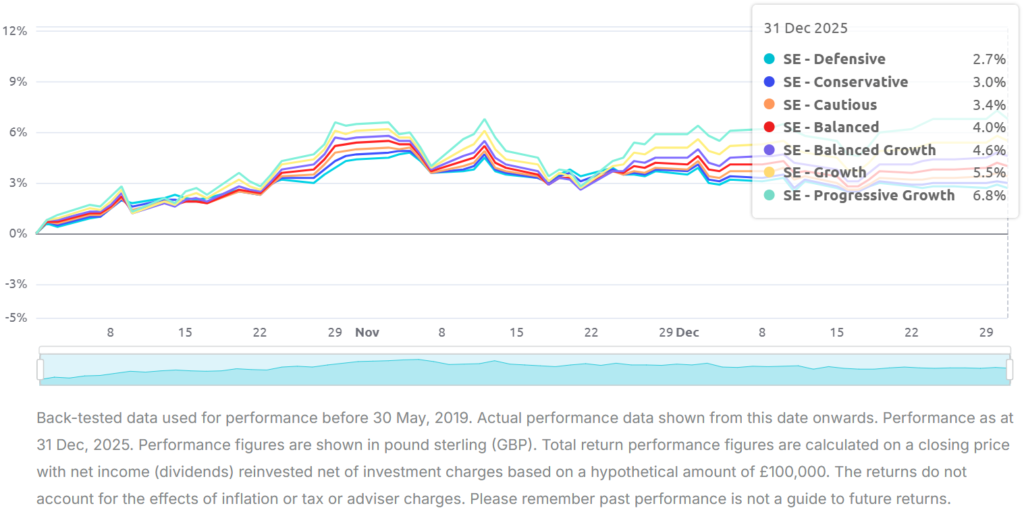This screenshot has width=1024, height=508.
Task: Select the SE - Balanced legend entry
Action: click(x=831, y=127)
